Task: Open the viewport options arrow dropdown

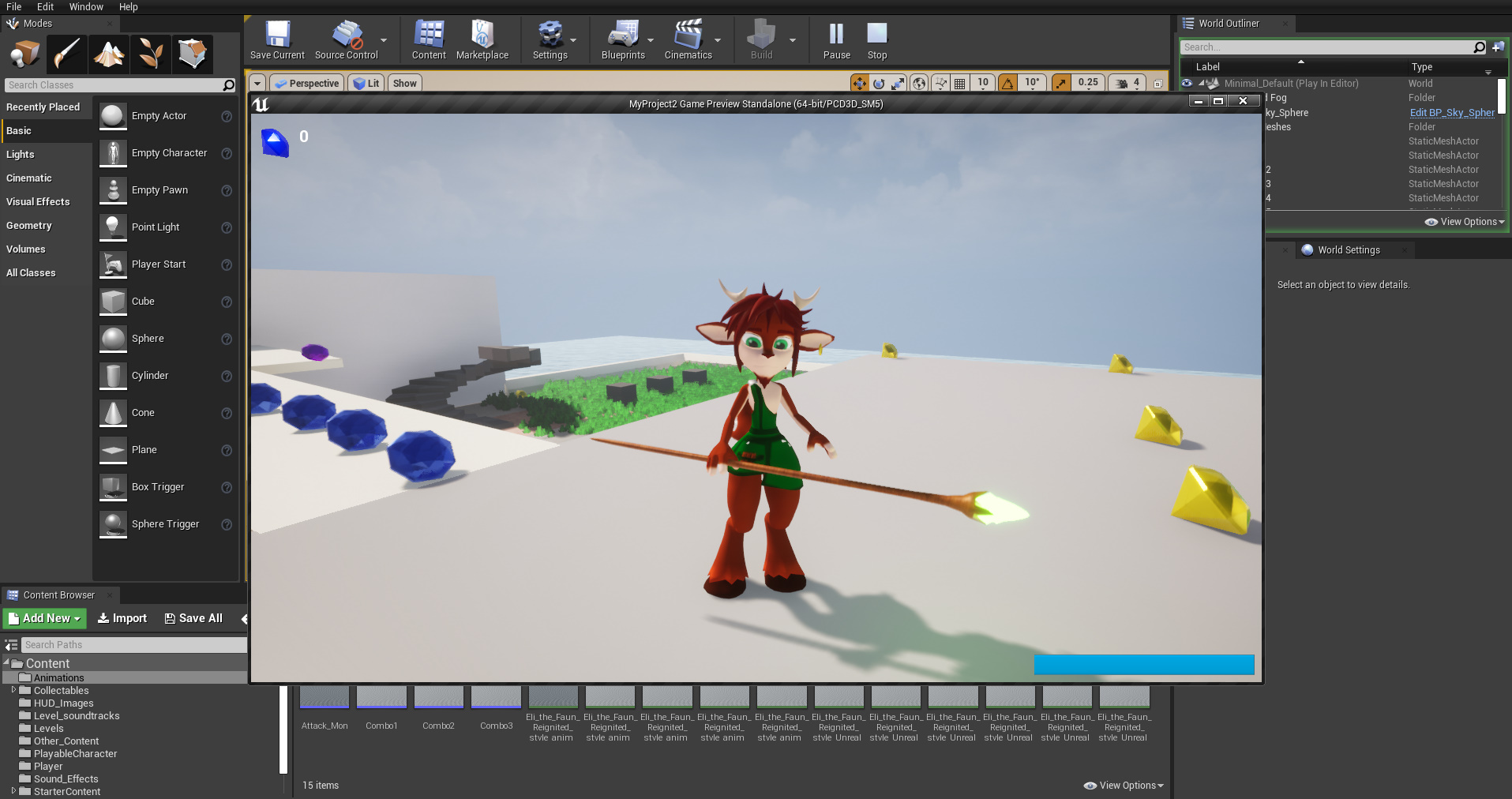Action: [257, 83]
